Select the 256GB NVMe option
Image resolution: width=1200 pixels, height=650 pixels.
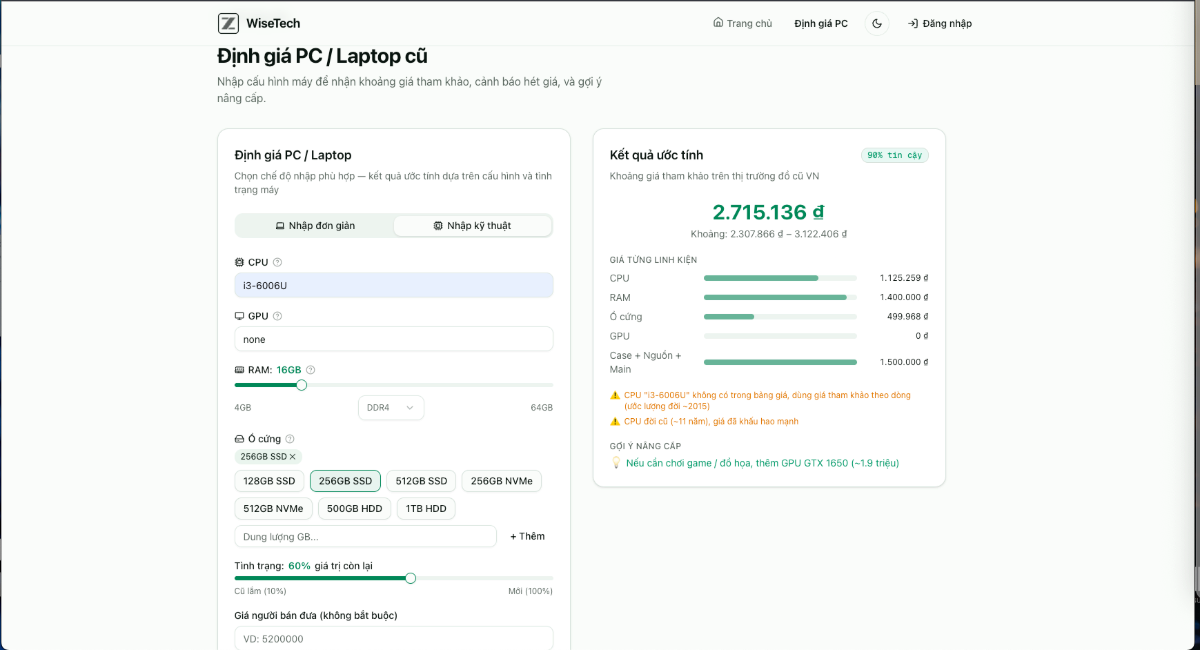tap(501, 481)
